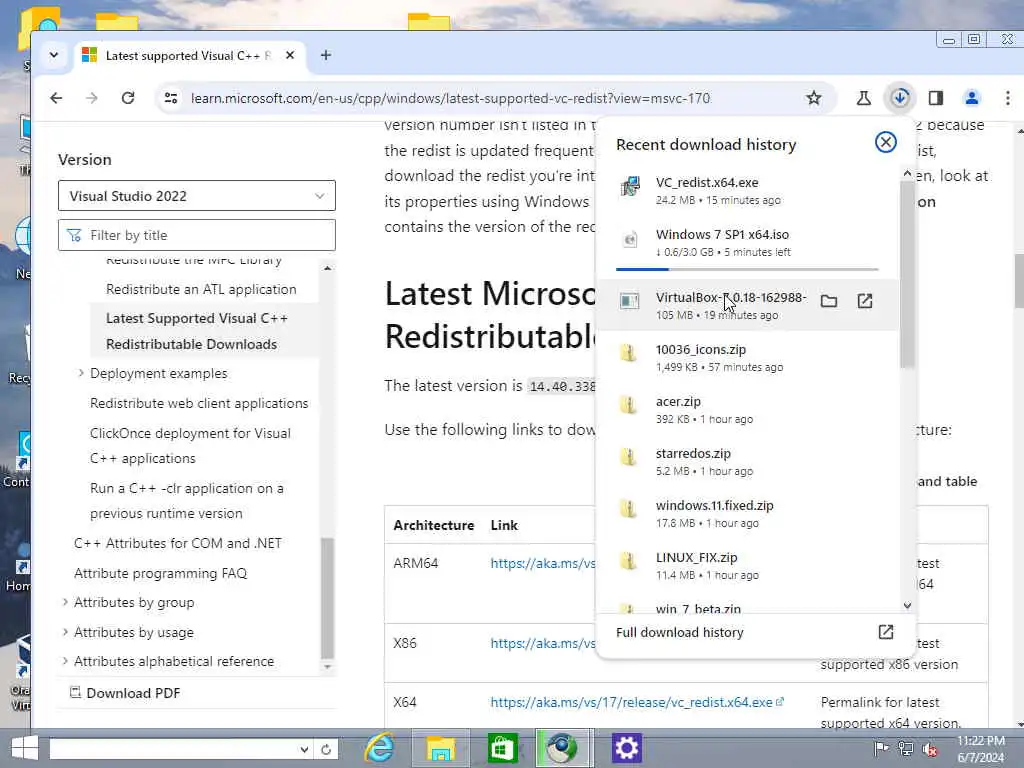Open Latest Supported Visual C++ Redistributable Downloads

[x=197, y=331]
